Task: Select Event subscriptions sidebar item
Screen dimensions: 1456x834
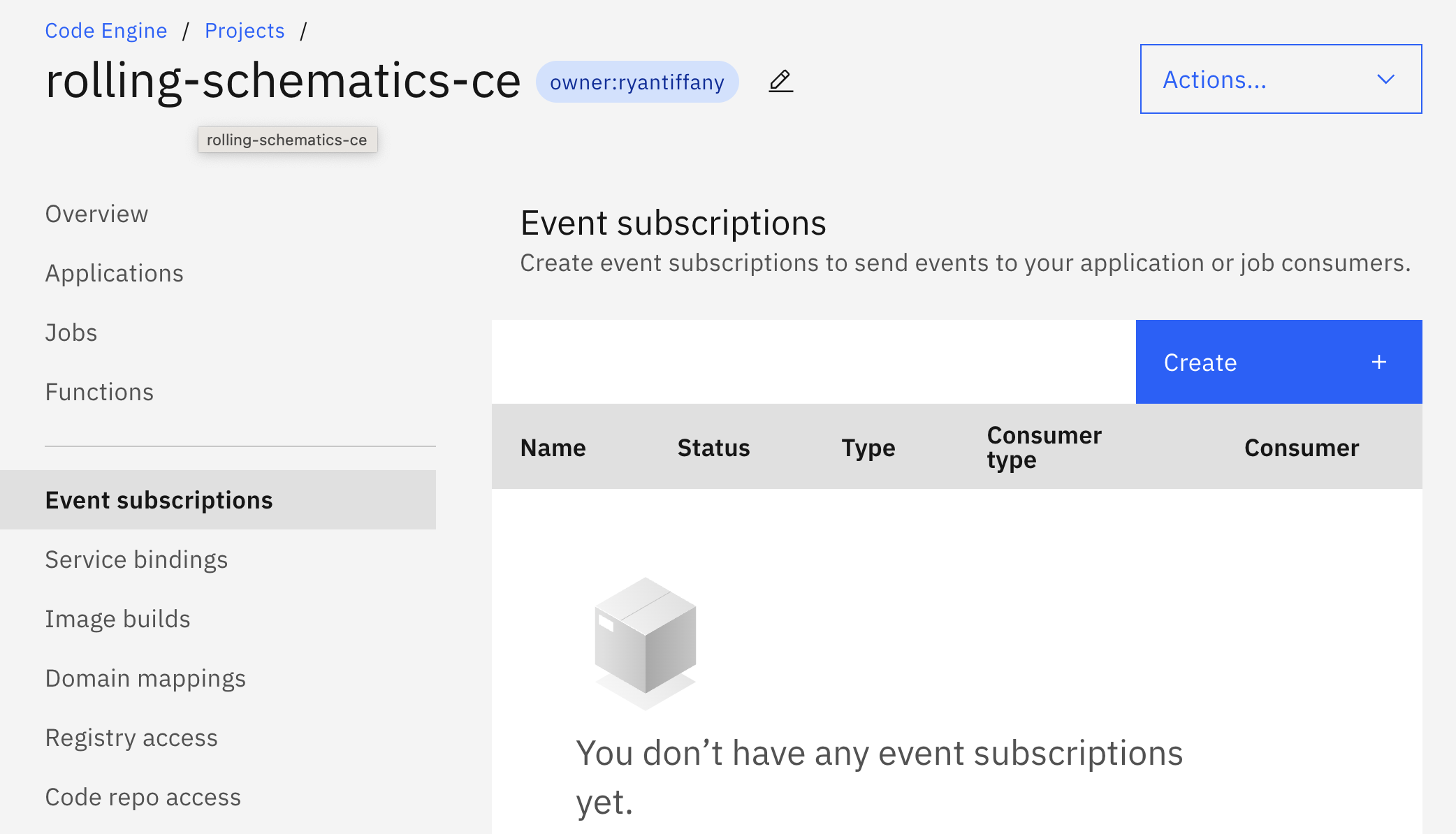Action: click(159, 500)
